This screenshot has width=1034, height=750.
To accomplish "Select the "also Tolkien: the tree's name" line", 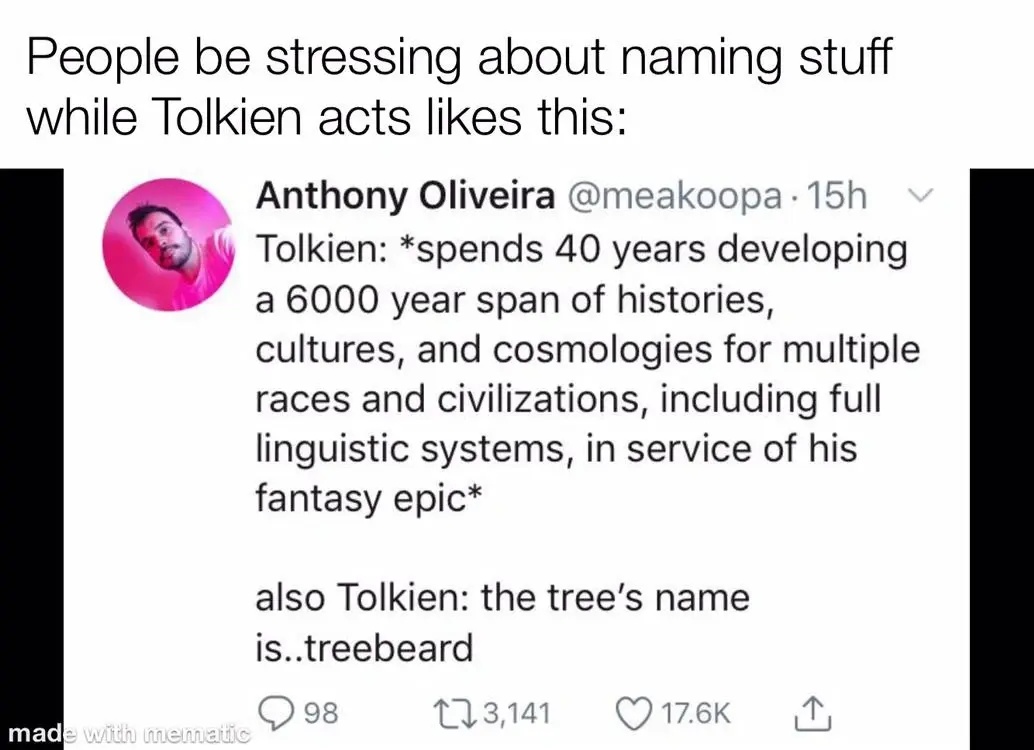I will tap(502, 598).
